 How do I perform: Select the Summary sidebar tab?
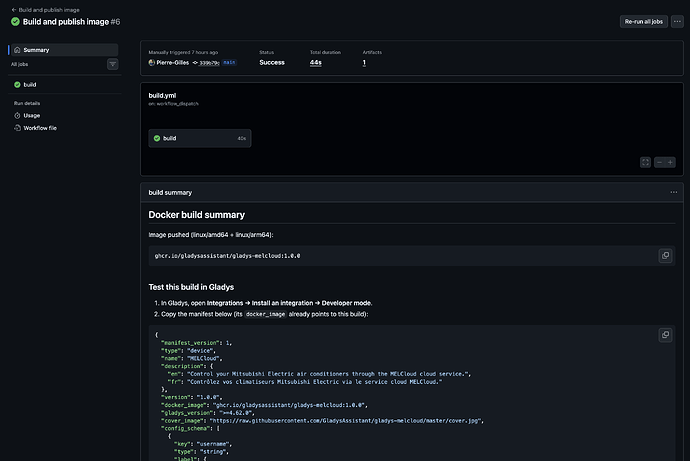coord(64,50)
